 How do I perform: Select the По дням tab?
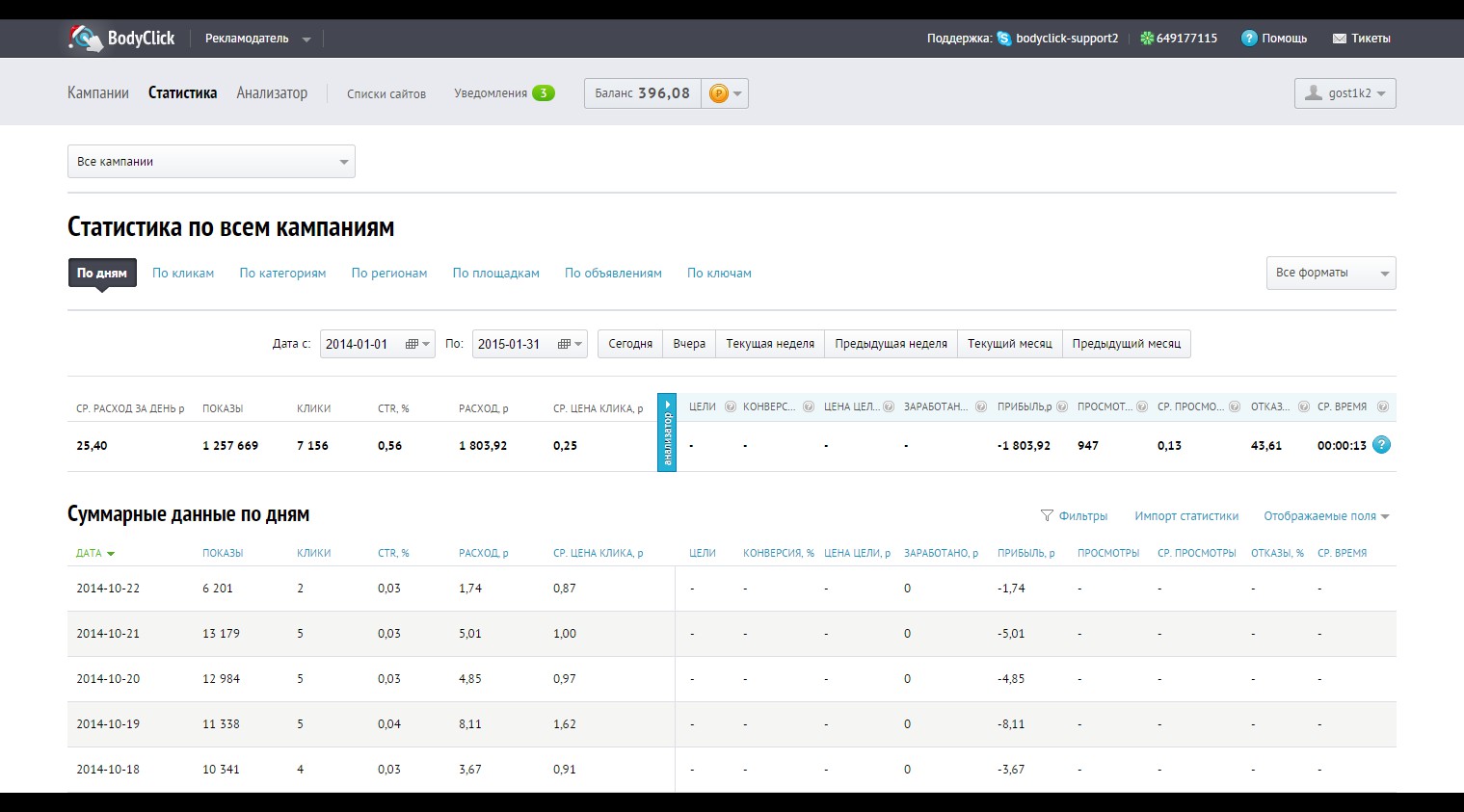point(102,273)
